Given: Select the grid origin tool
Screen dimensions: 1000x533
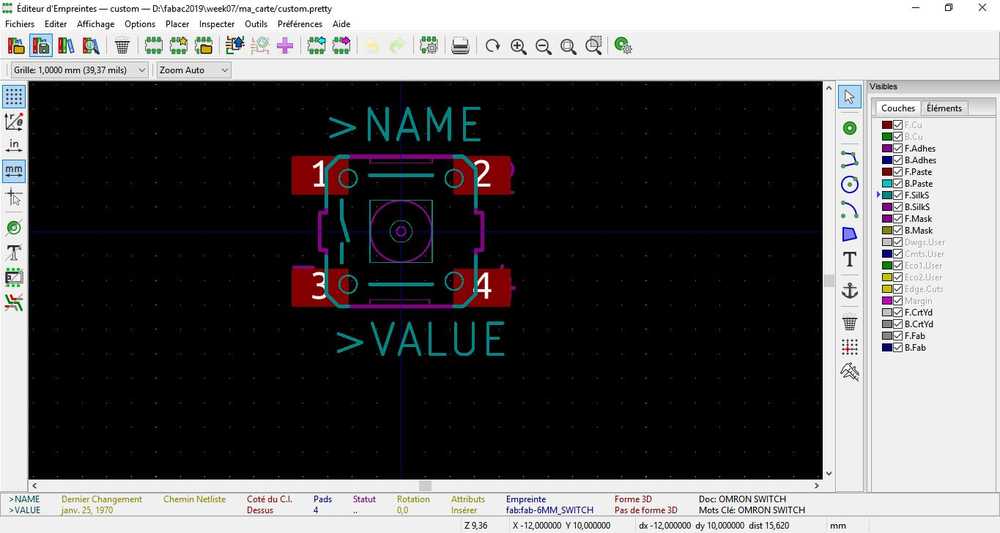Looking at the screenshot, I should point(849,347).
